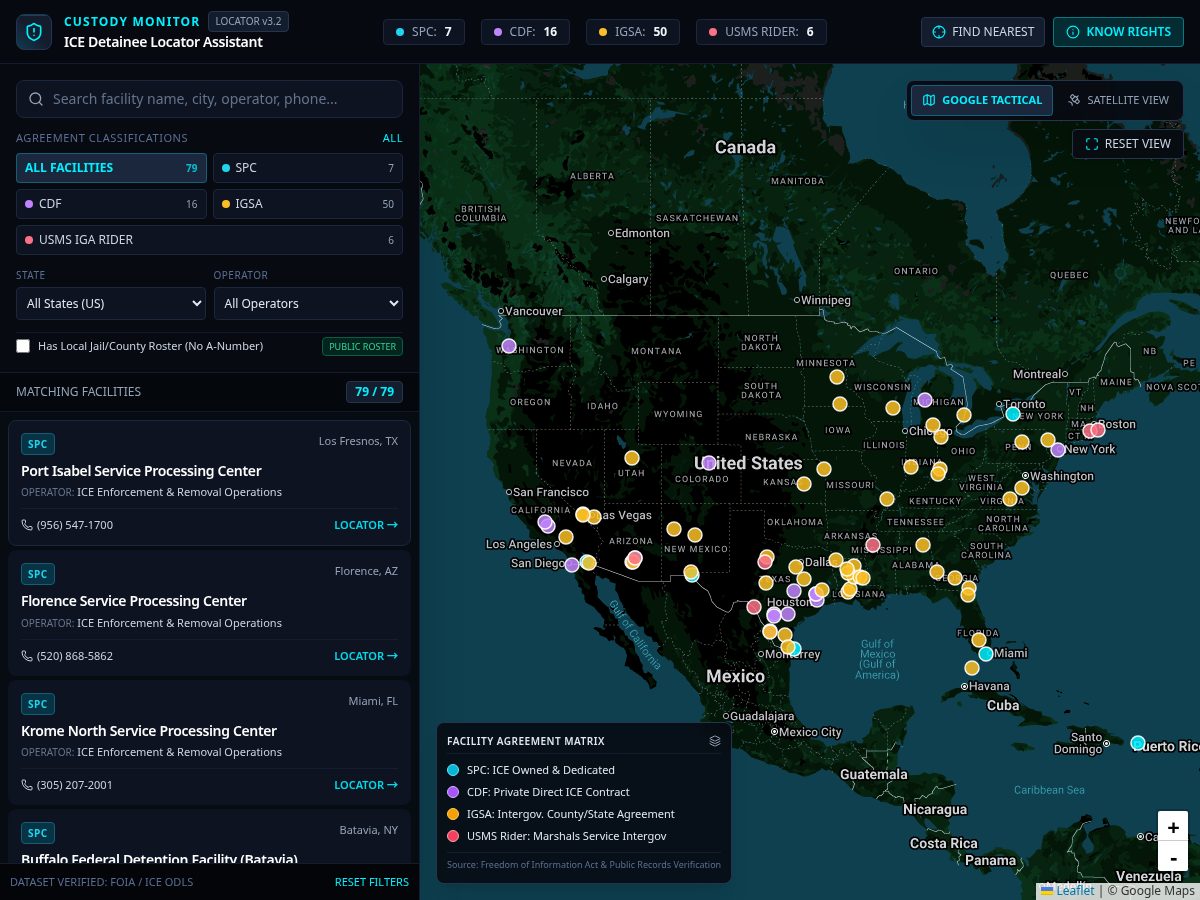The image size is (1200, 900).
Task: Click the phone icon beside (520) 868-5862
Action: 27,656
